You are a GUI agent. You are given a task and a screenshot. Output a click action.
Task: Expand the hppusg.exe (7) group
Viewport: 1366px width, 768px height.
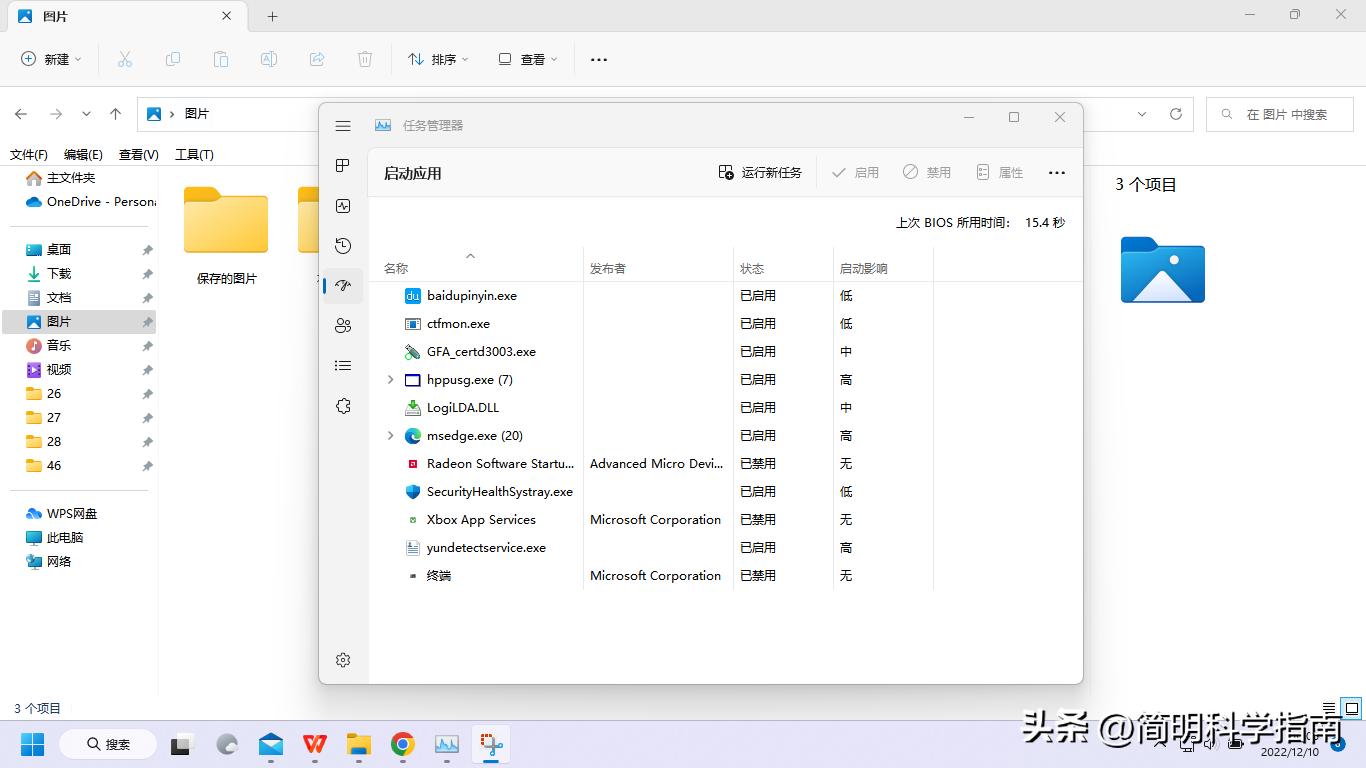coord(390,380)
